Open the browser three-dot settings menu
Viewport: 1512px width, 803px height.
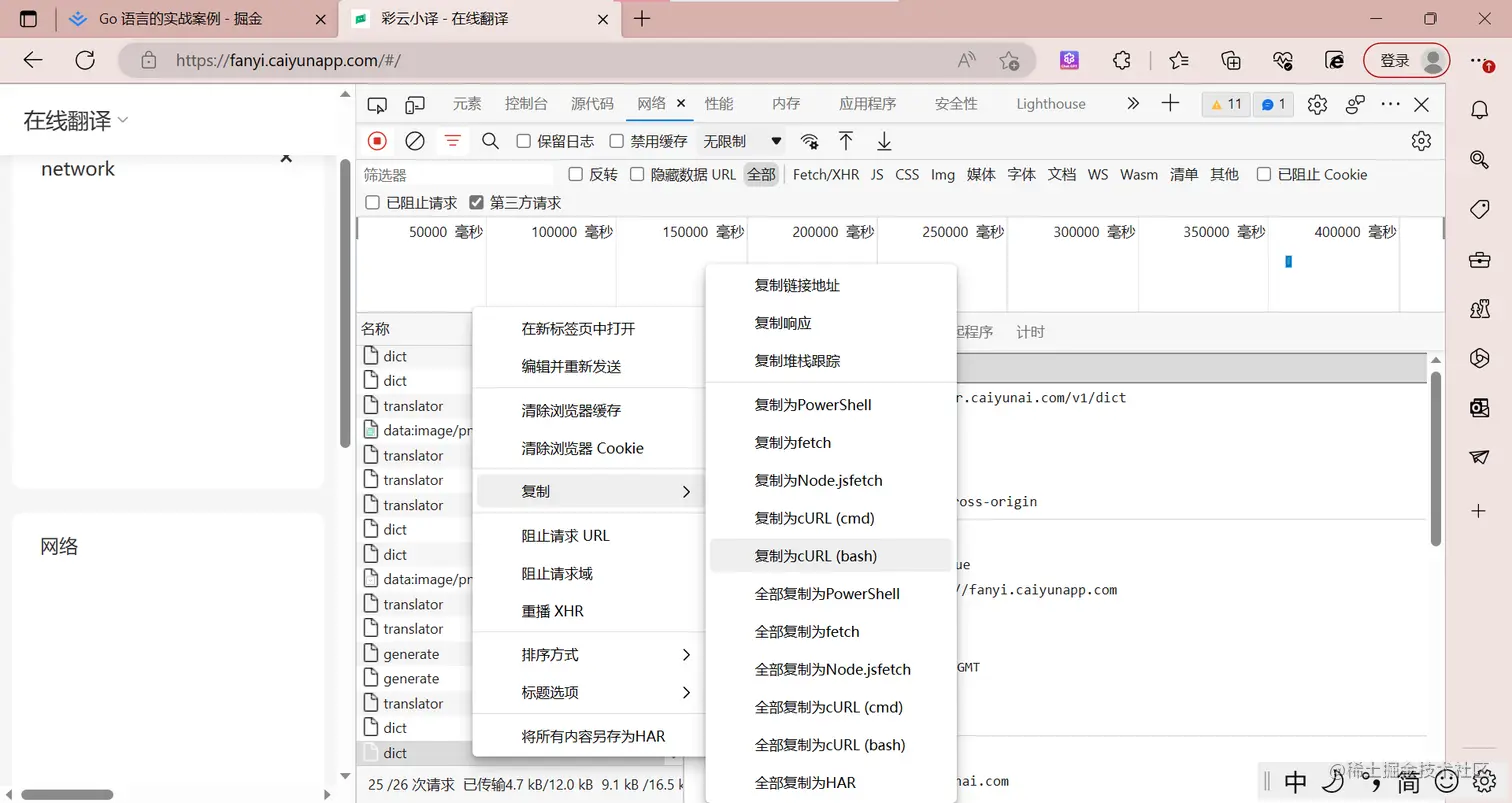1481,60
